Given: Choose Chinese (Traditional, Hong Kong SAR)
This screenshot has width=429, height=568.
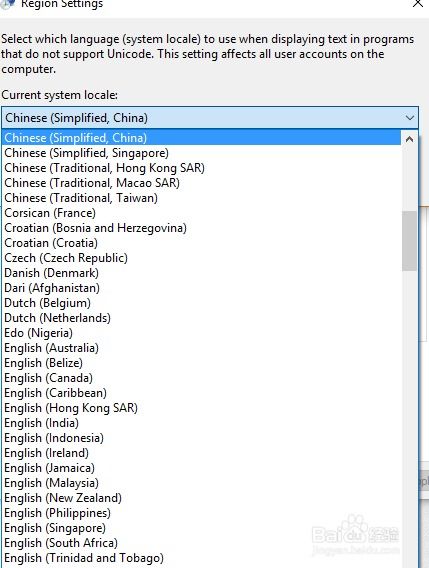Looking at the screenshot, I should tap(202, 168).
